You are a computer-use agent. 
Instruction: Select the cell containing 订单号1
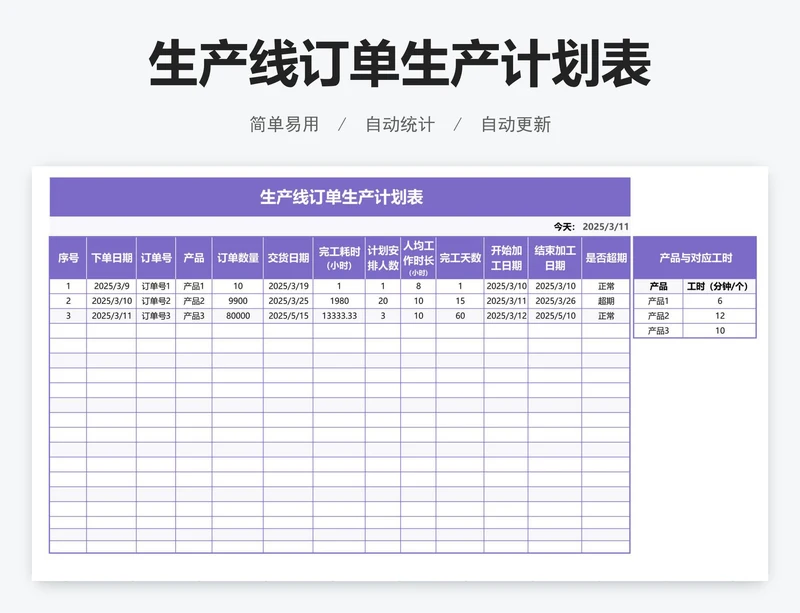156,286
